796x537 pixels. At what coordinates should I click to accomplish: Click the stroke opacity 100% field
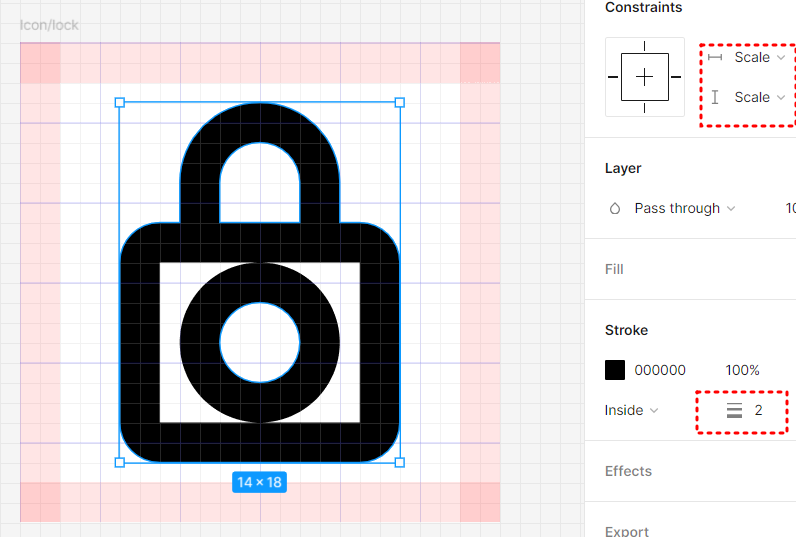tap(742, 370)
